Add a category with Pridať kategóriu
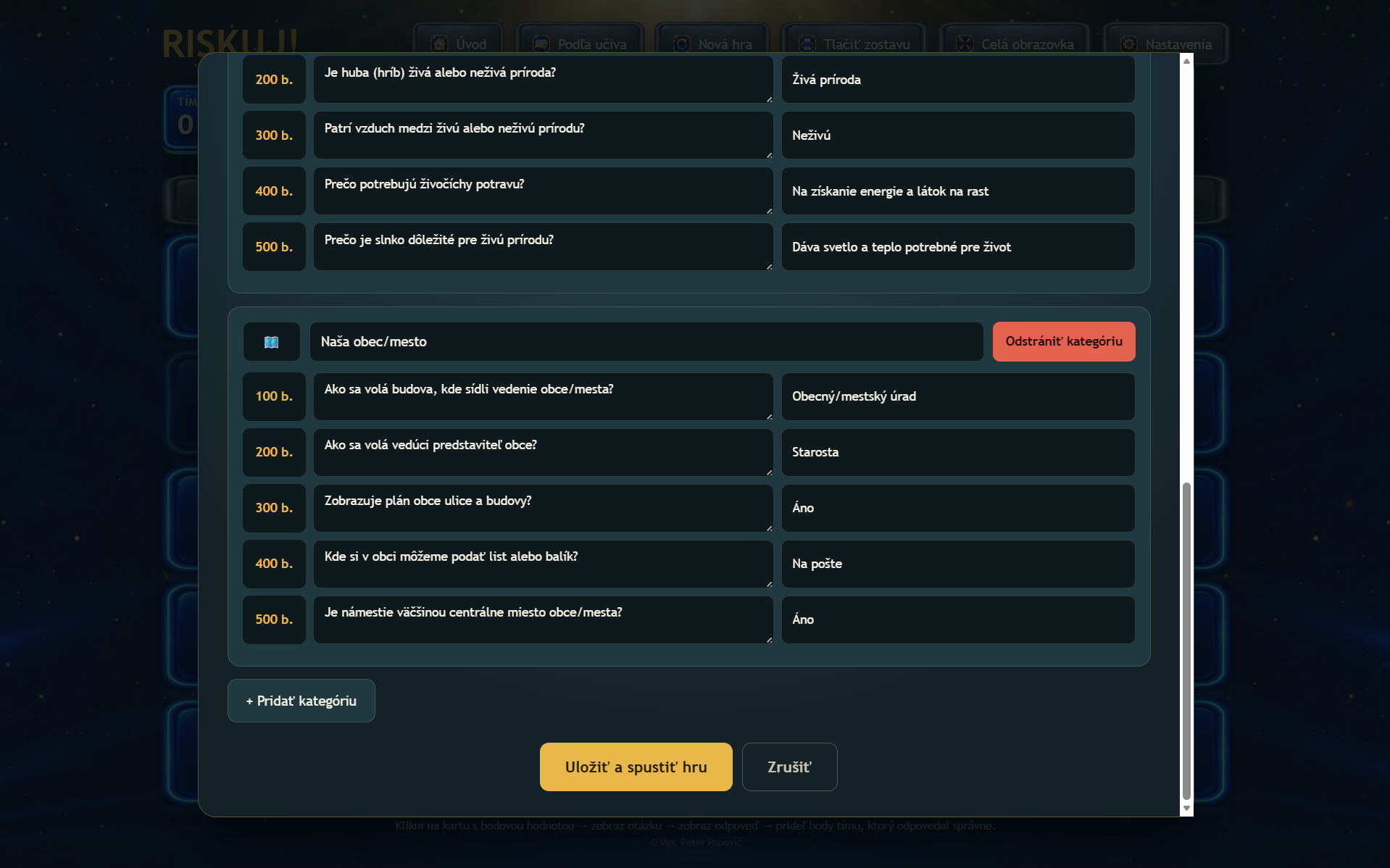This screenshot has height=868, width=1390. pyautogui.click(x=301, y=701)
